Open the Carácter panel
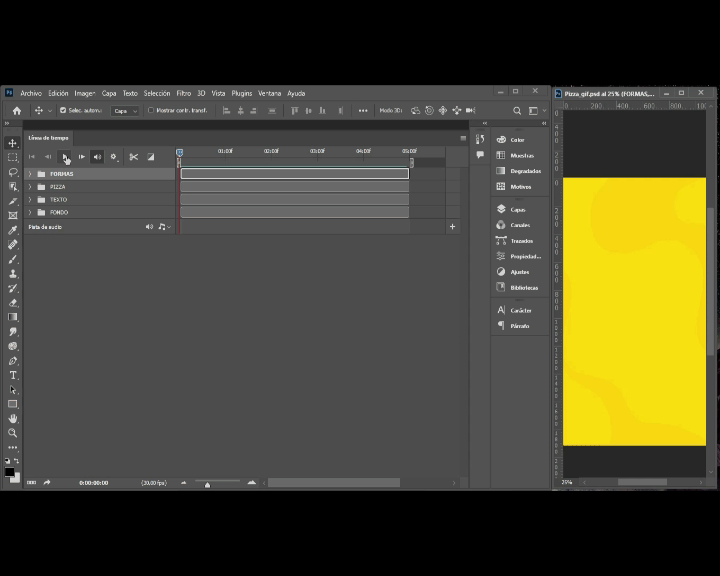The width and height of the screenshot is (720, 576). 520,311
